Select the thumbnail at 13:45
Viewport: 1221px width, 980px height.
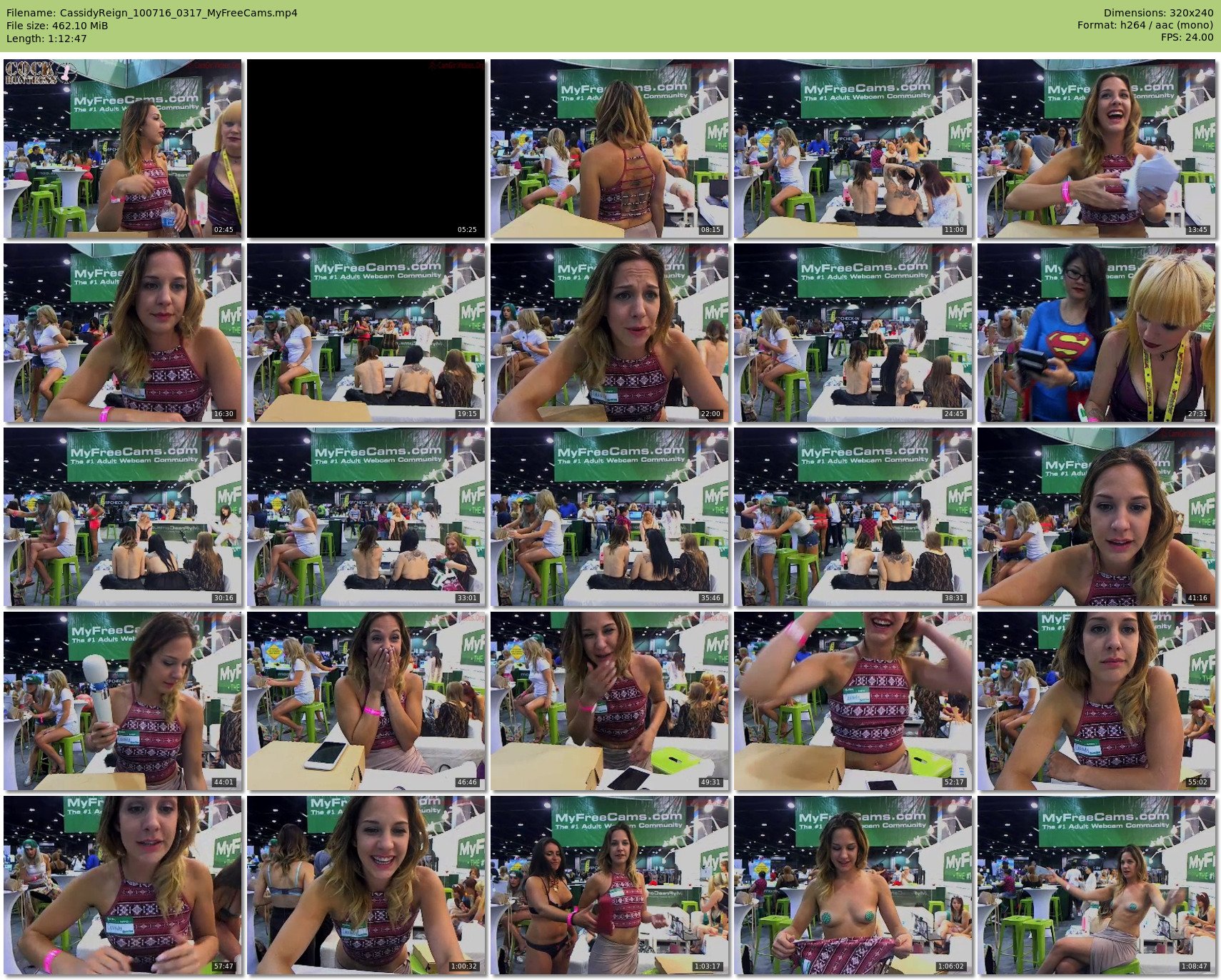click(x=1097, y=148)
